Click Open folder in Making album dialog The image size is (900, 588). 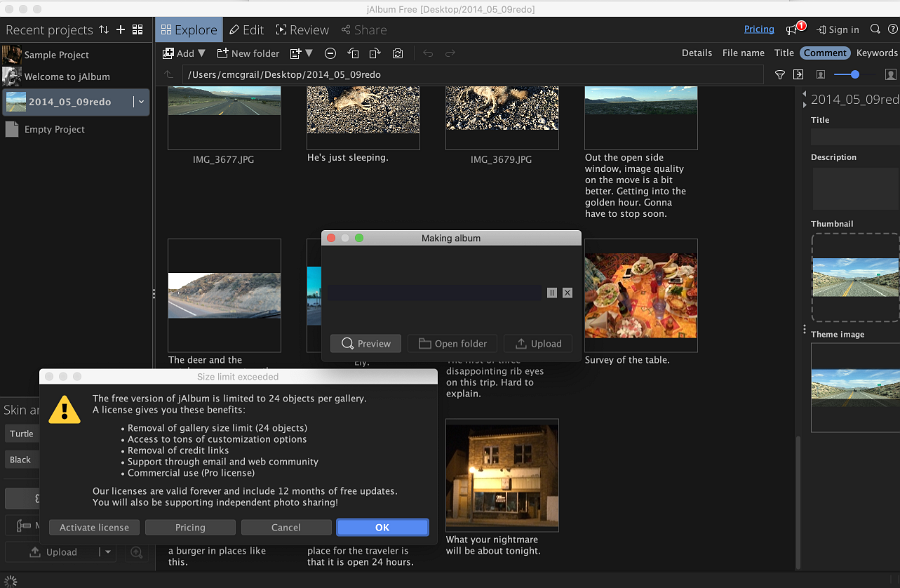452,343
